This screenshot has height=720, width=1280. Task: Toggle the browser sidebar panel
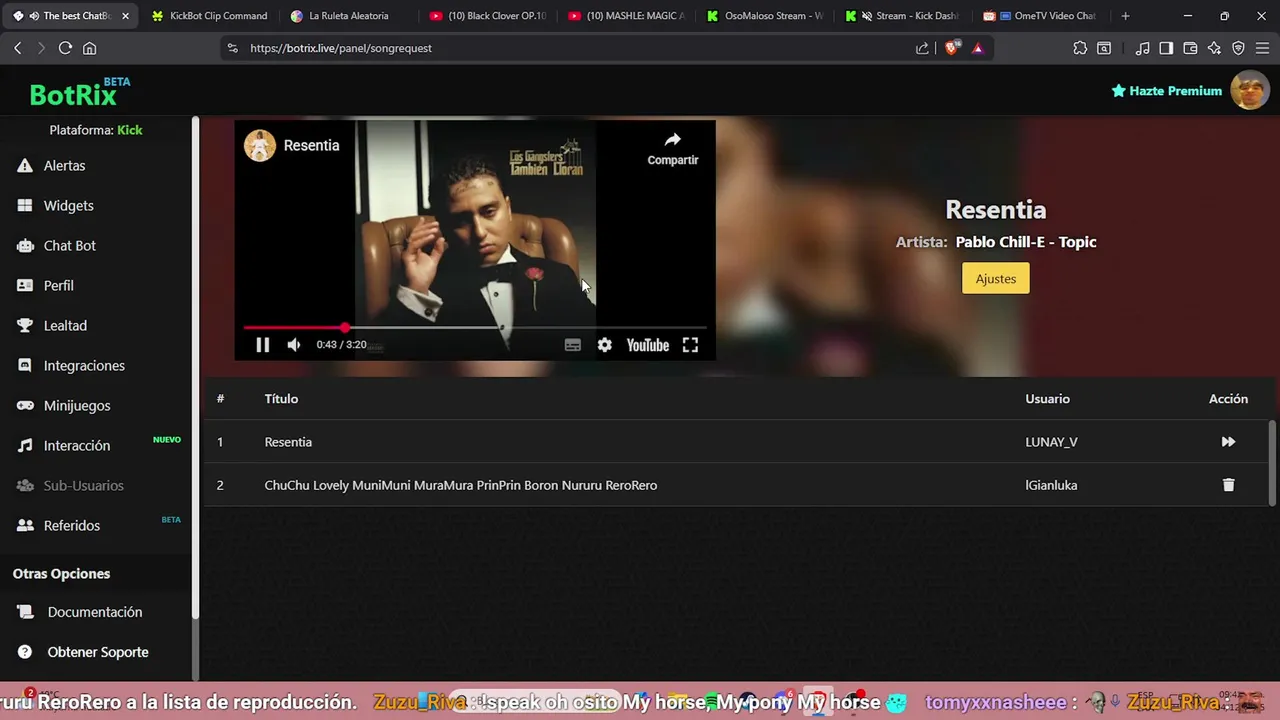tap(1166, 48)
